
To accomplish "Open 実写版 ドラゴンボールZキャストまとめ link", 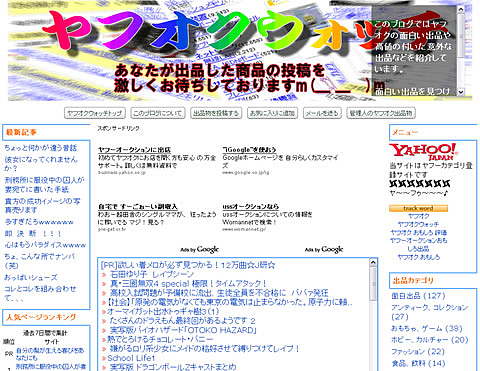I will point(173,367).
